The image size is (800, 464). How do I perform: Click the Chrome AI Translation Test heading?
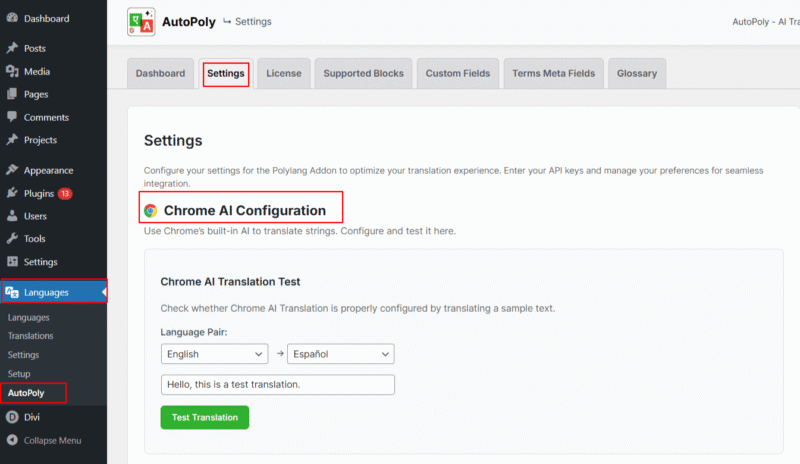tap(230, 282)
